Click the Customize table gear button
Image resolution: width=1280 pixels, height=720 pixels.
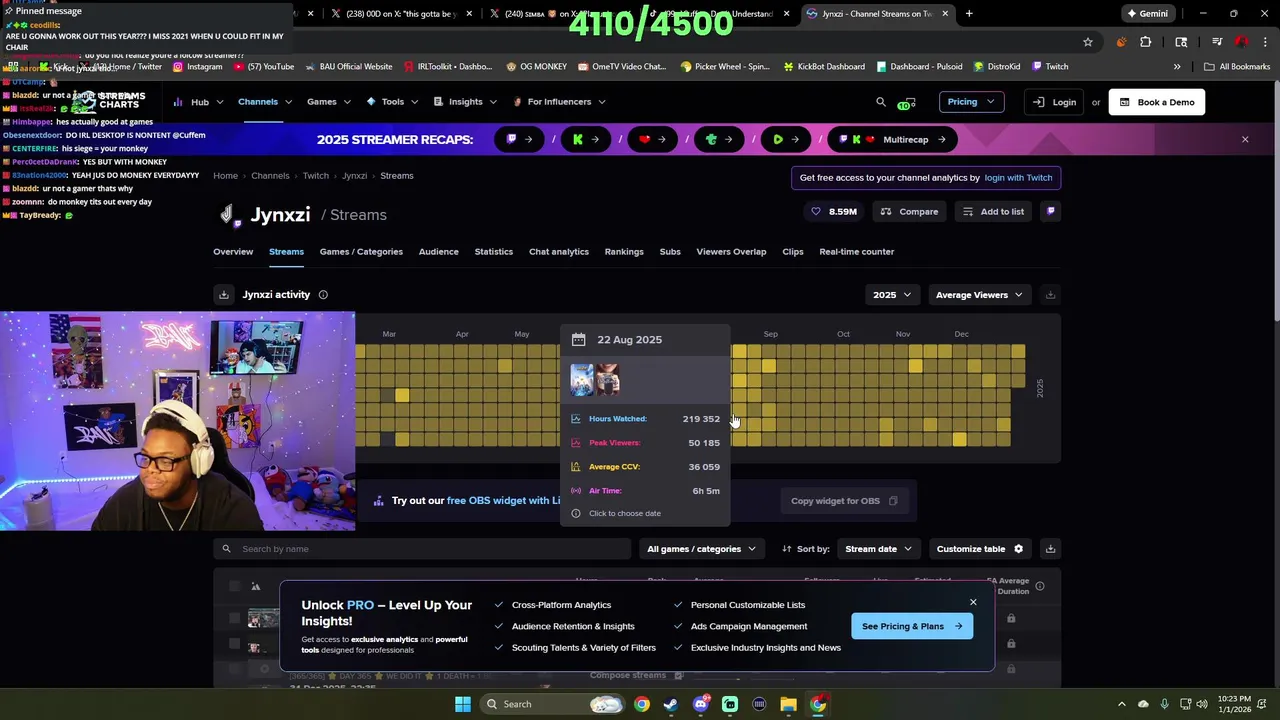(x=980, y=549)
